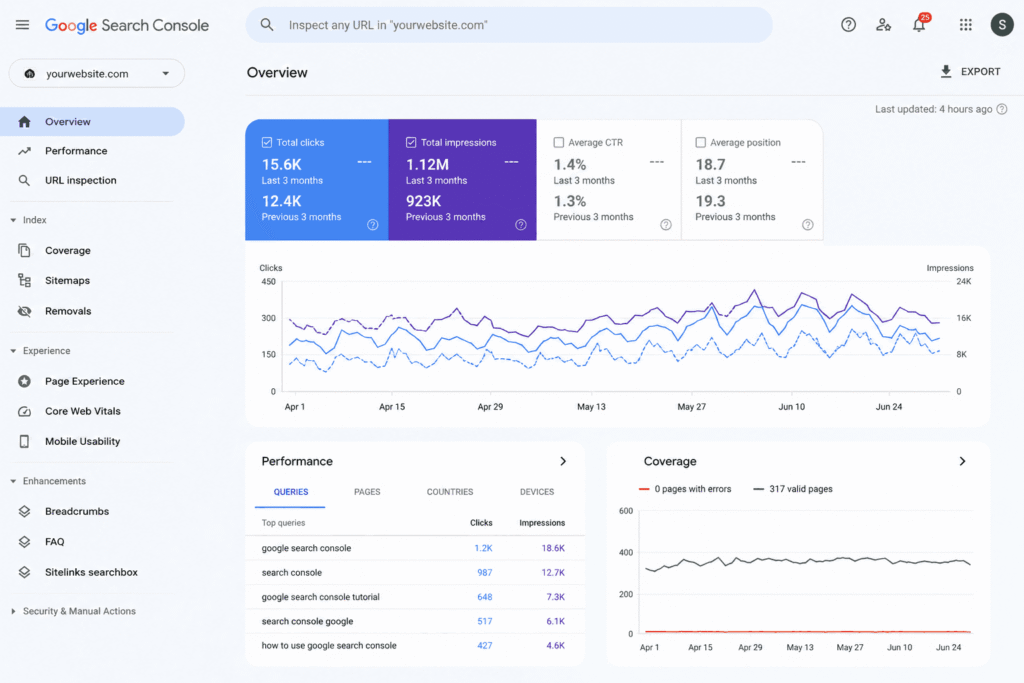Viewport: 1024px width, 683px height.
Task: Click help icon on Average position card
Action: click(x=808, y=225)
